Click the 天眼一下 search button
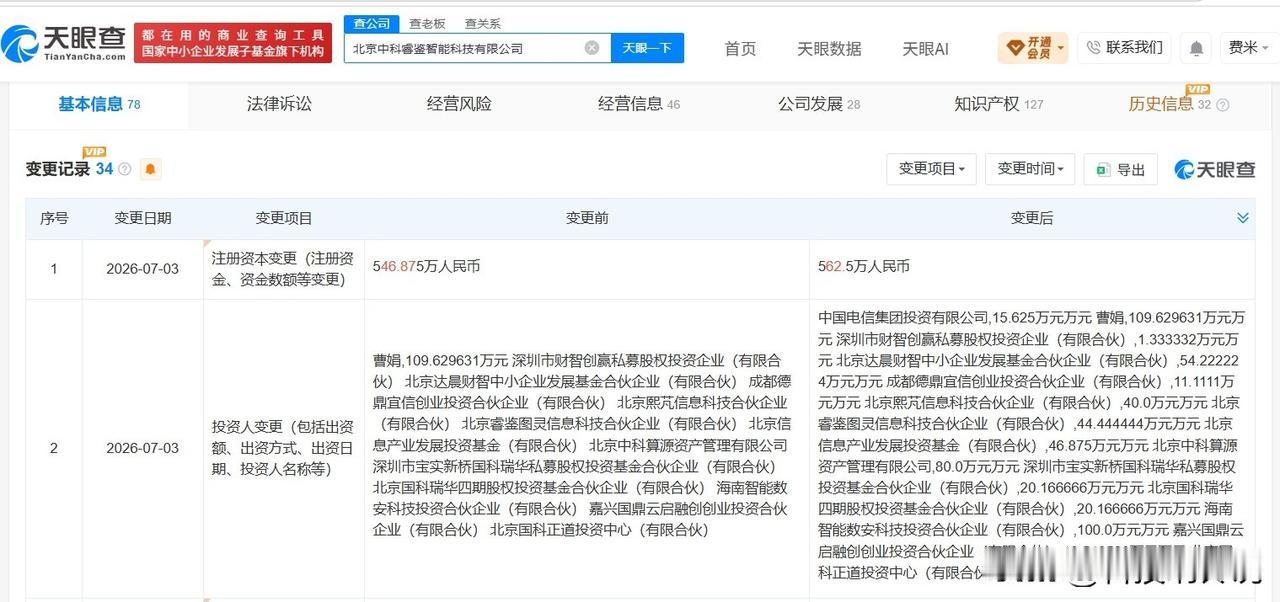The width and height of the screenshot is (1280, 602). (x=647, y=48)
